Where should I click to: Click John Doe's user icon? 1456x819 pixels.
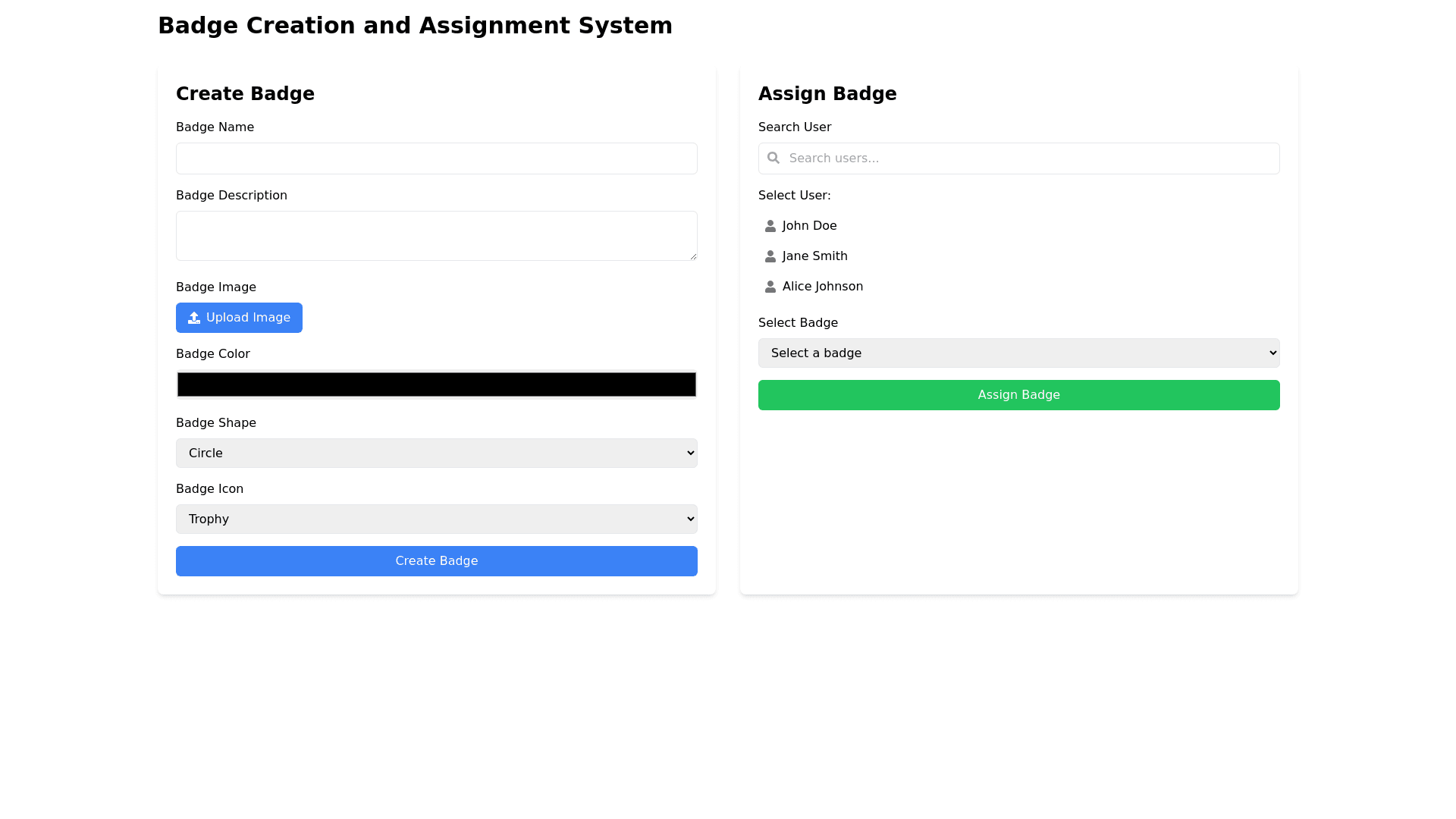pyautogui.click(x=770, y=226)
